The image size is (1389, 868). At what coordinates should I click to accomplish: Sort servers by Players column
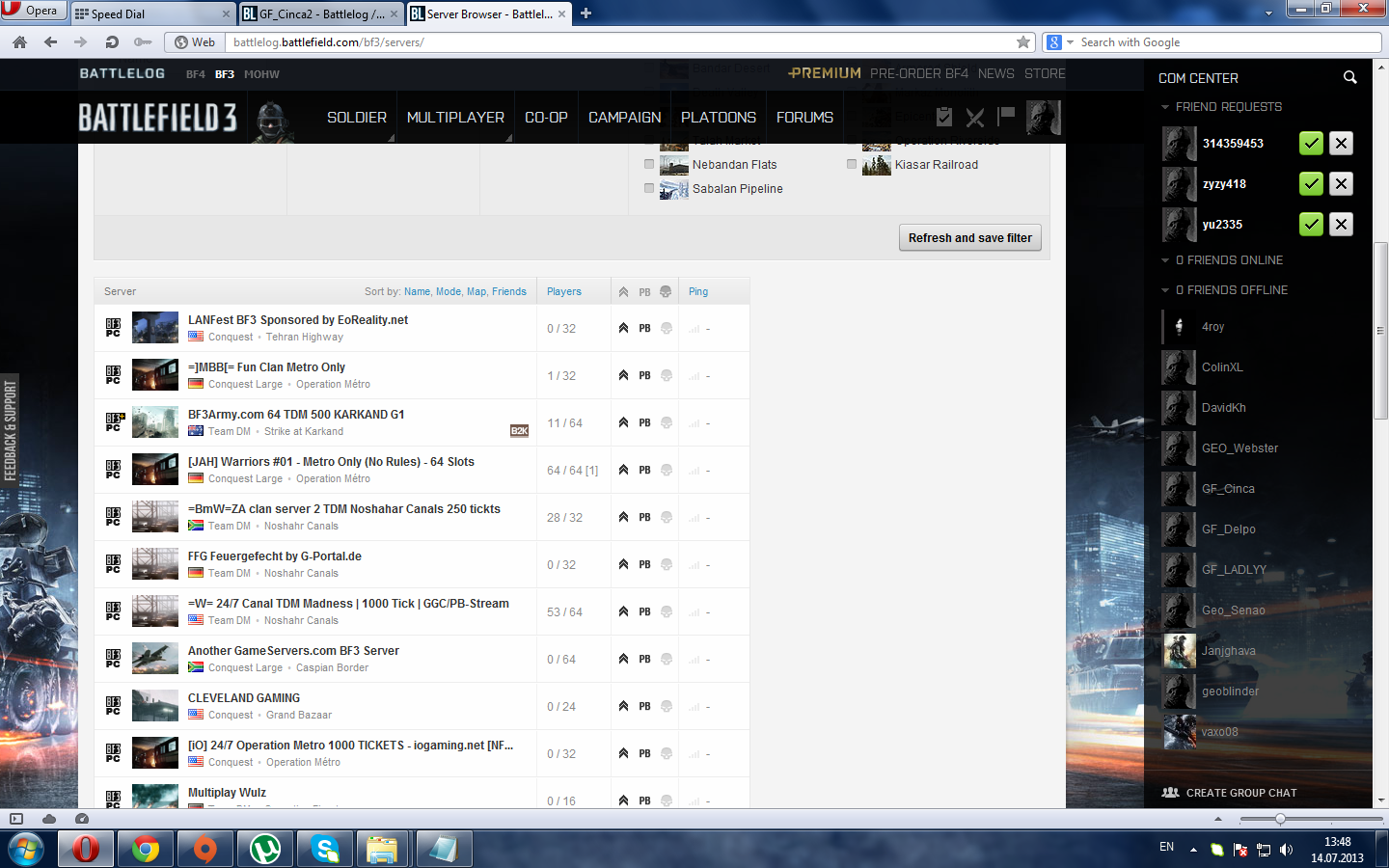564,291
